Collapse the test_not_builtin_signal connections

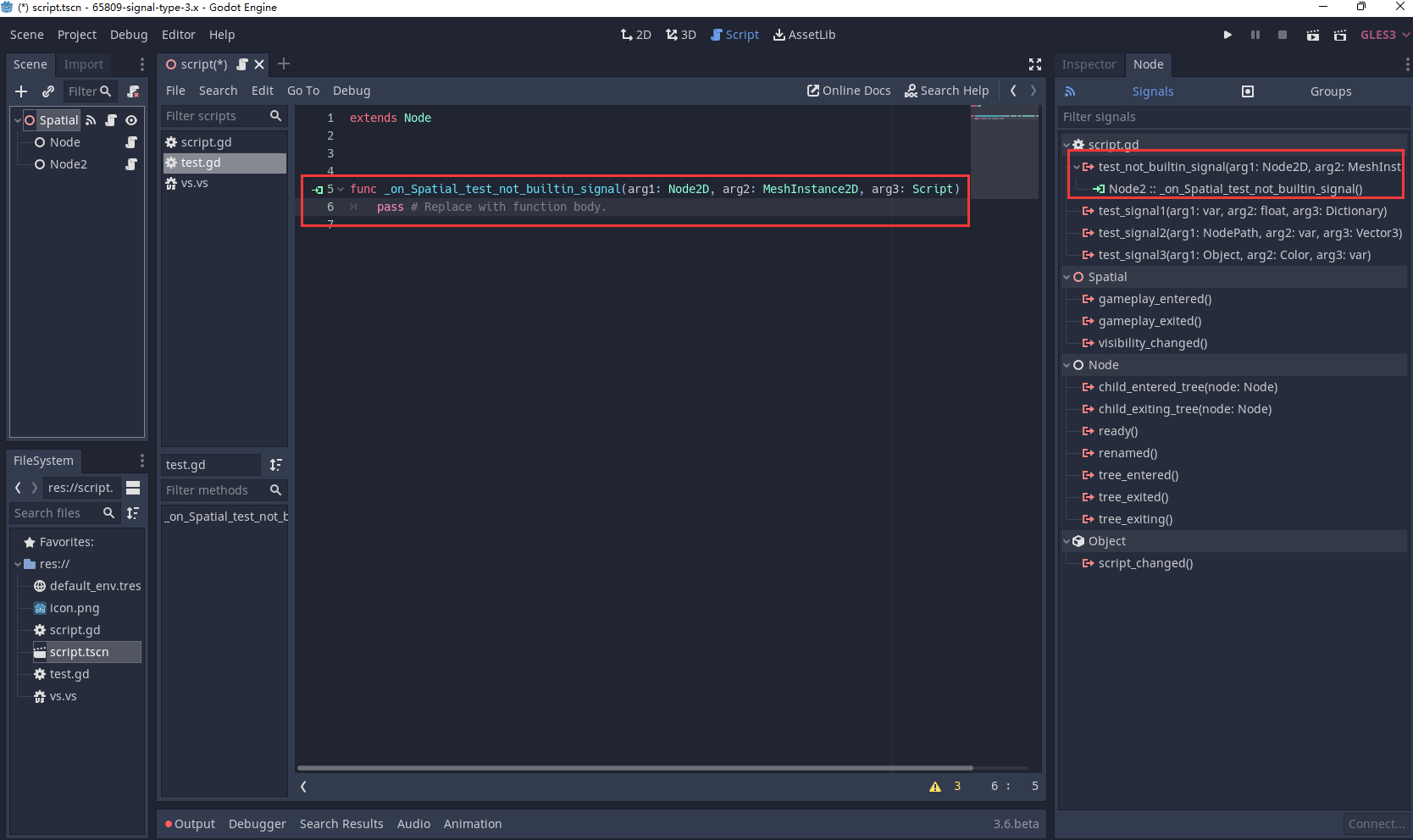click(x=1077, y=167)
